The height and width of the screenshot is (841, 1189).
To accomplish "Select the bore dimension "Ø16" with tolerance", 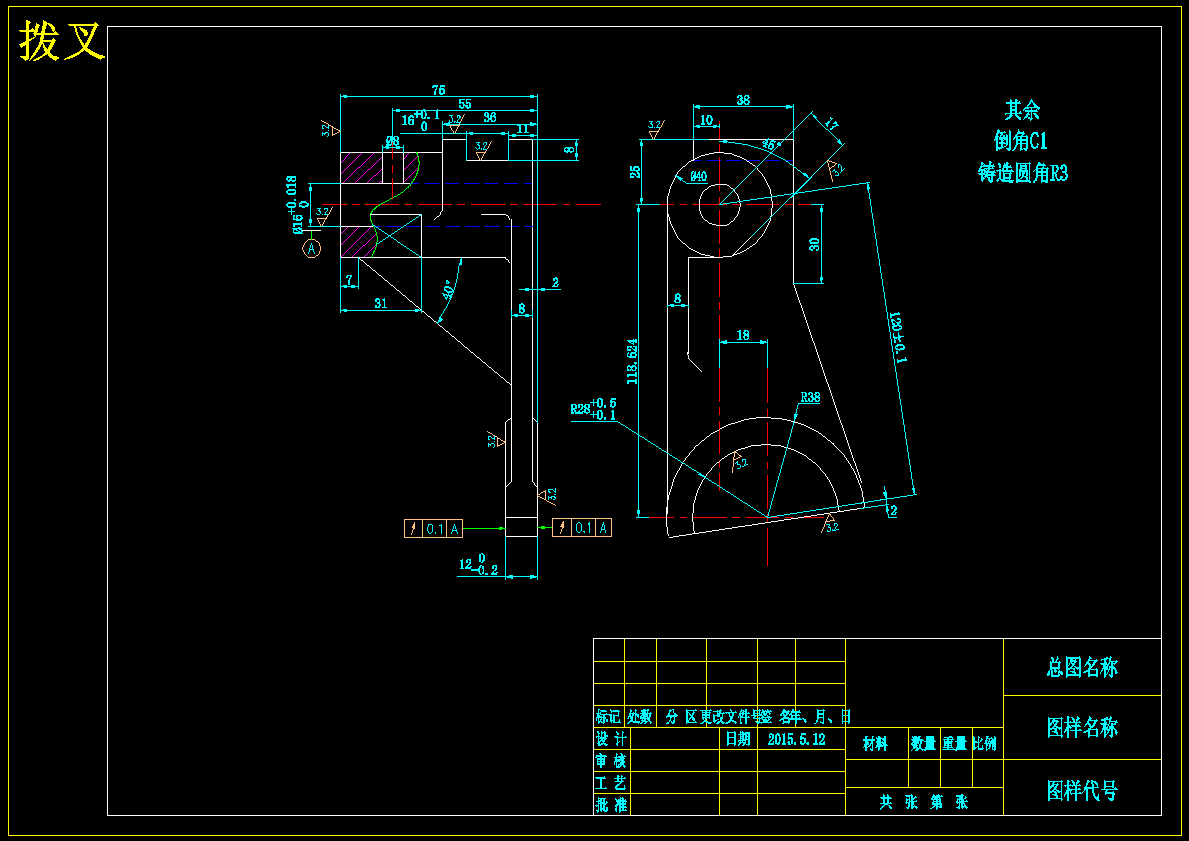I will coord(296,205).
